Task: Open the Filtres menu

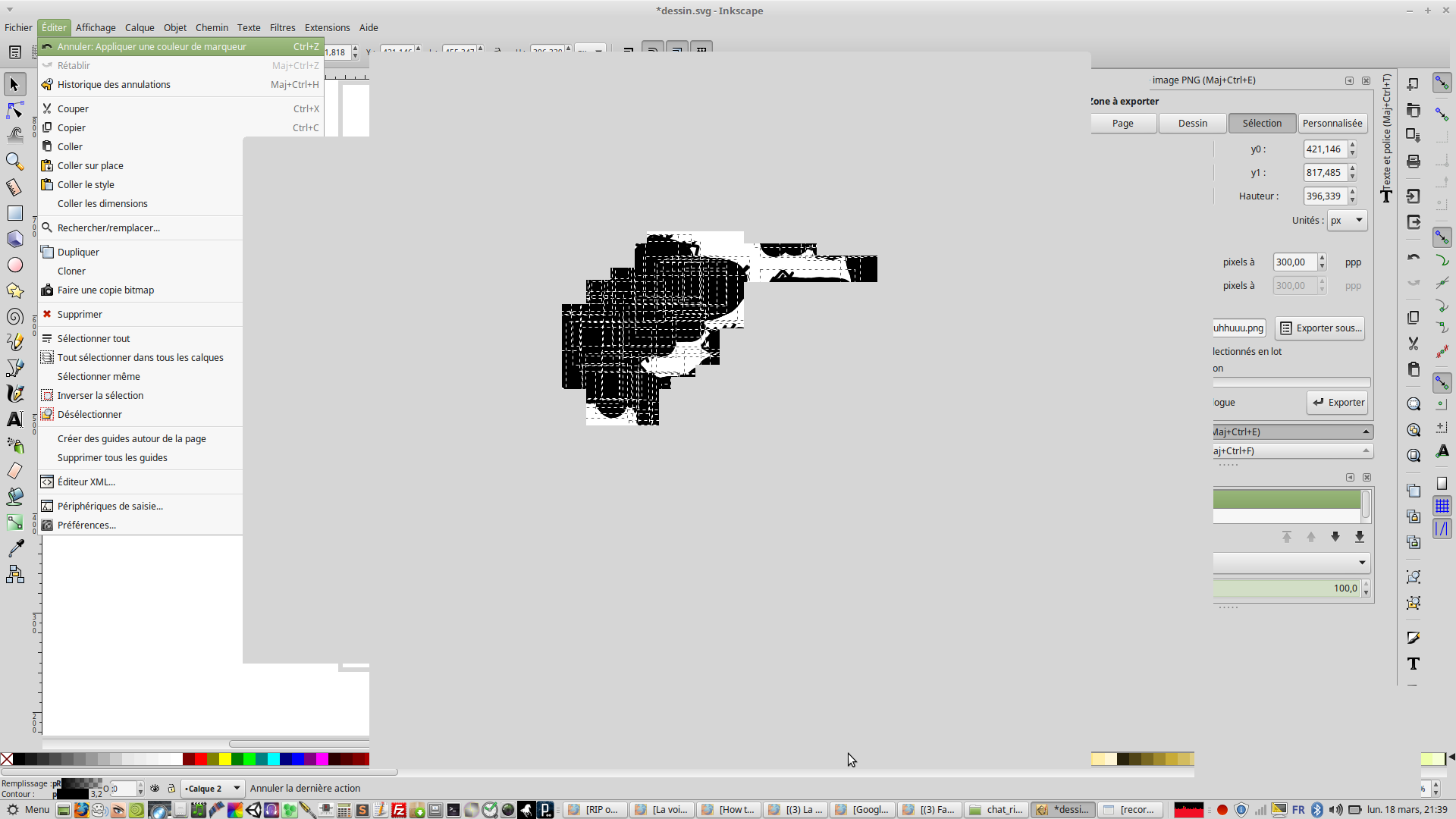Action: point(282,27)
